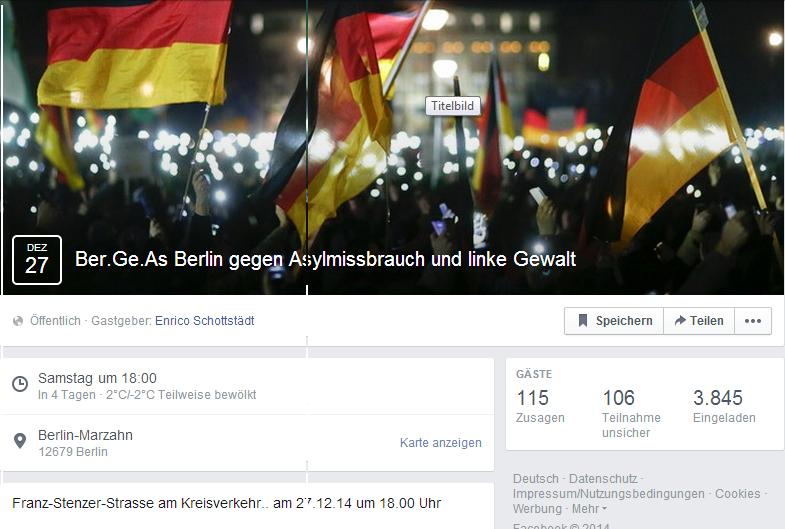This screenshot has height=529, width=785.
Task: Expand the Mehr footer dropdown
Action: coord(589,508)
